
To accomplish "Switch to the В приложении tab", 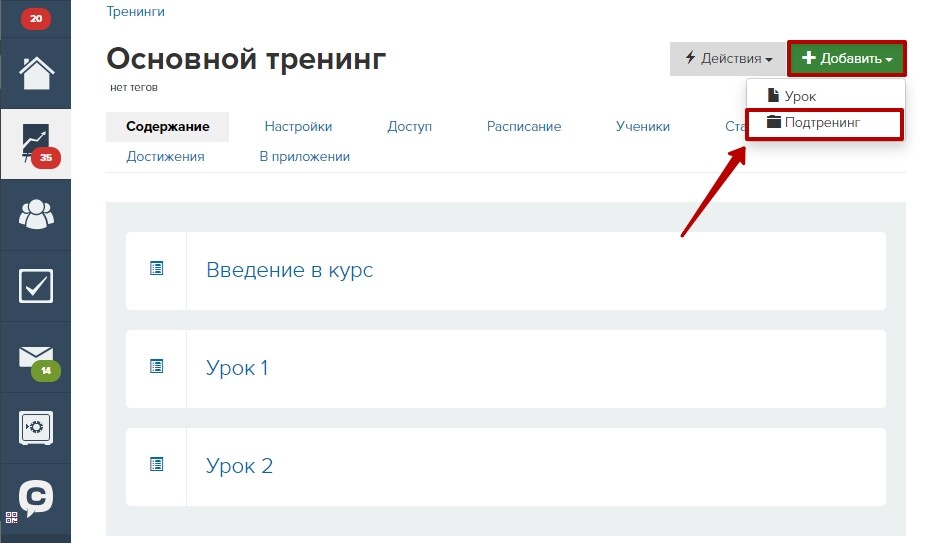I will click(x=305, y=157).
